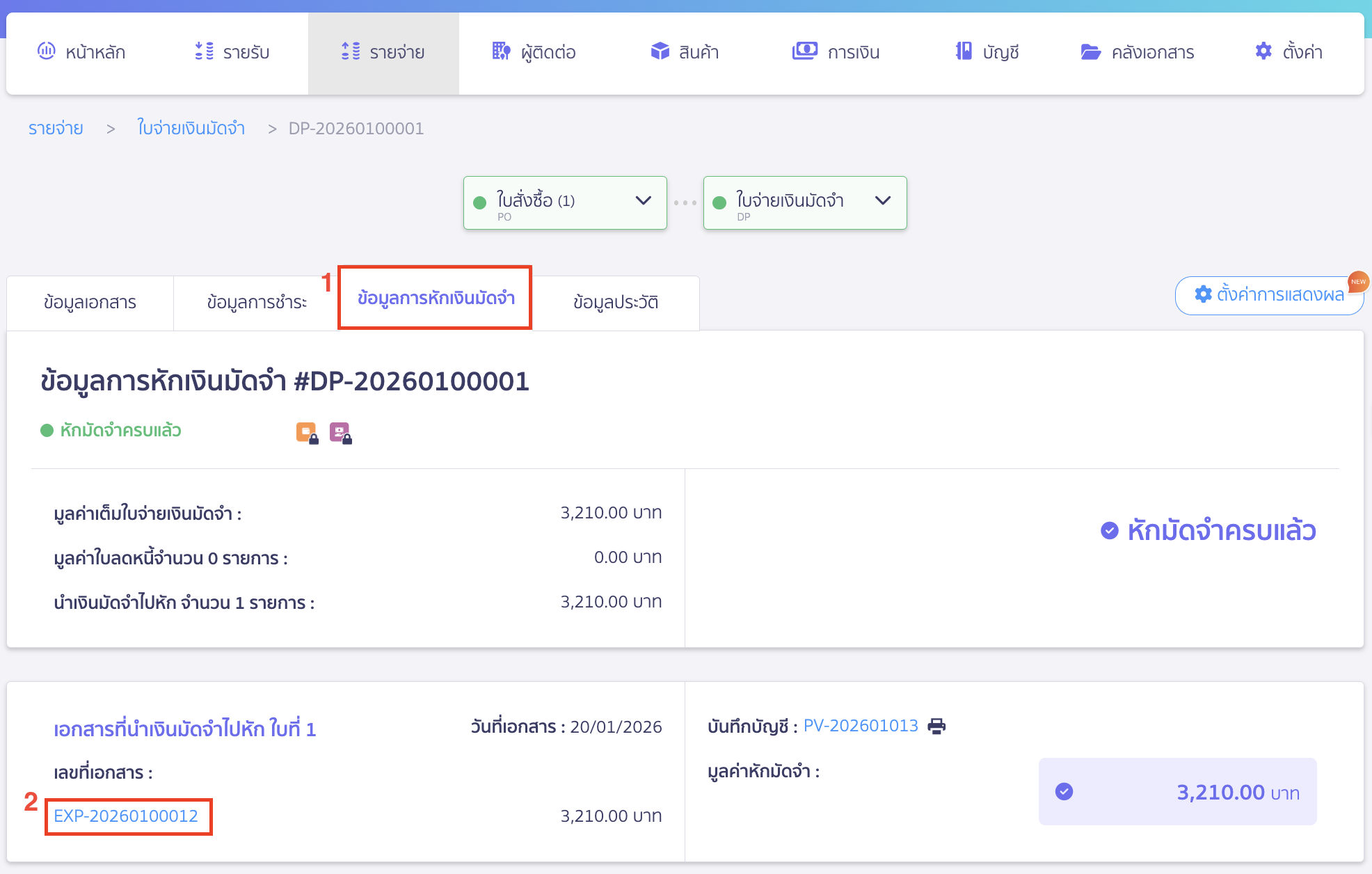Click the purple locked document icon

click(340, 433)
